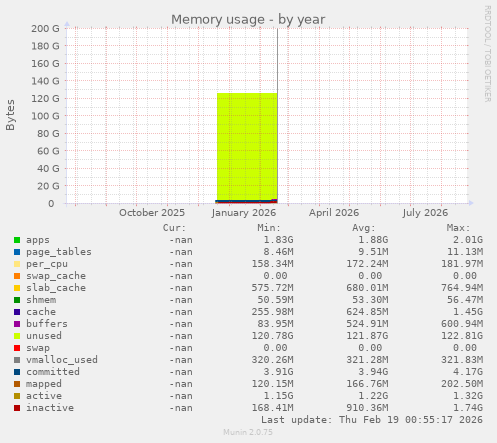Click the 'July 2026' axis label

[425, 213]
